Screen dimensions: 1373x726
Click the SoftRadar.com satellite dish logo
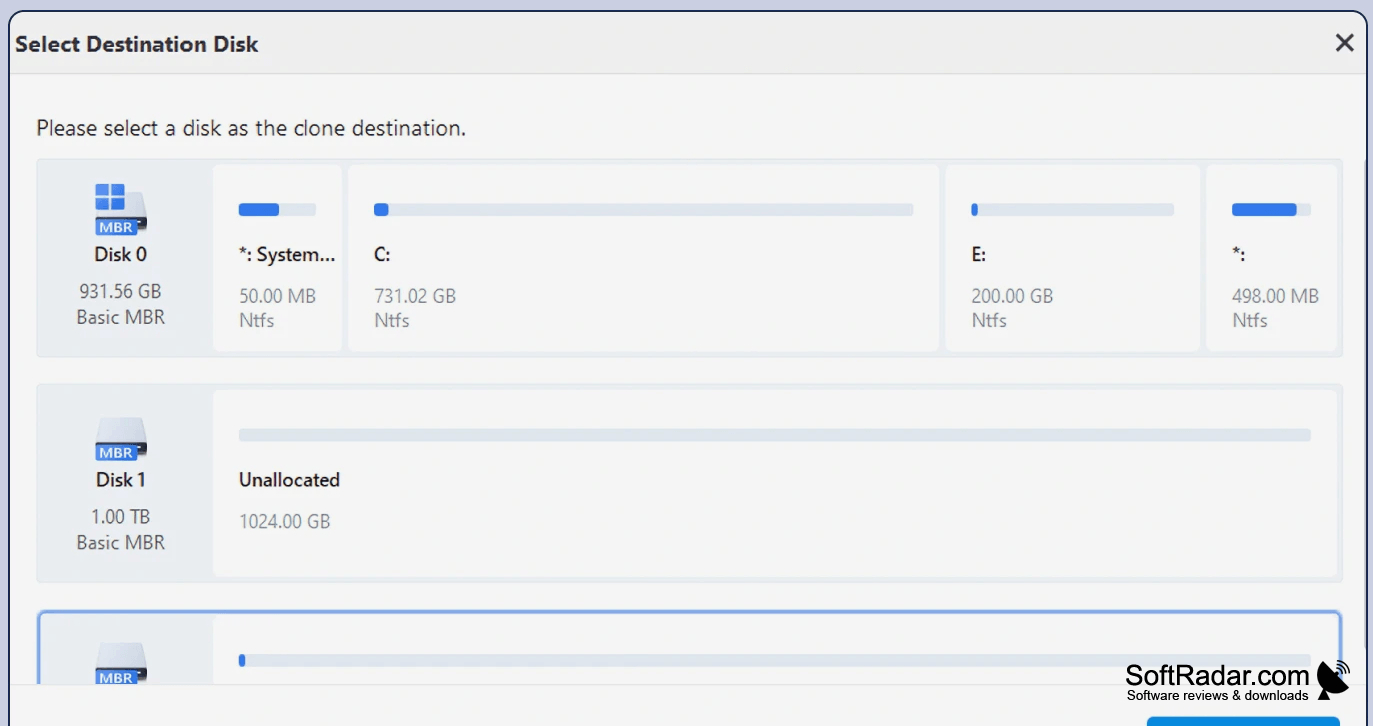[x=1334, y=678]
